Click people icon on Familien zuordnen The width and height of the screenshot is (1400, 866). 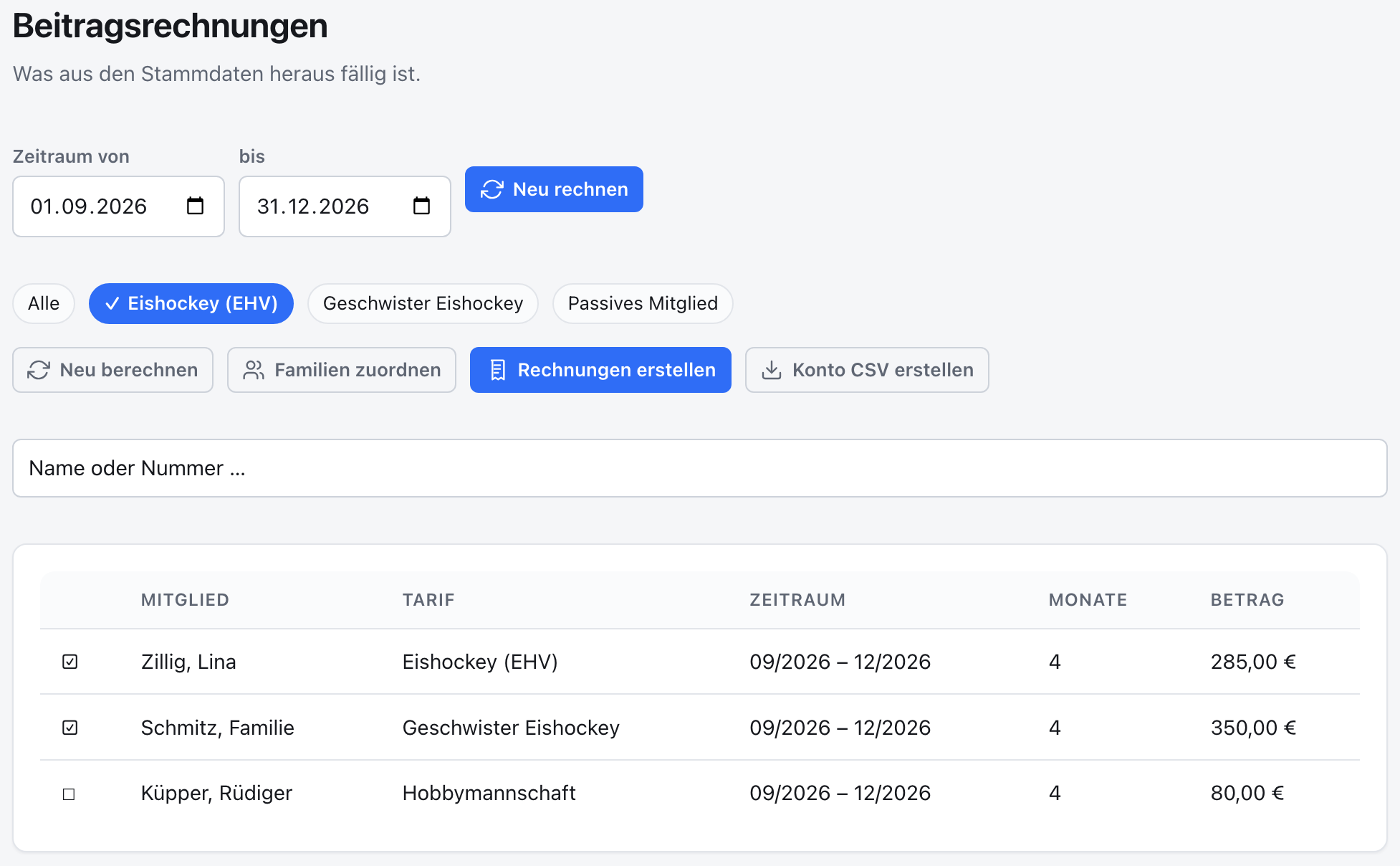tap(254, 370)
